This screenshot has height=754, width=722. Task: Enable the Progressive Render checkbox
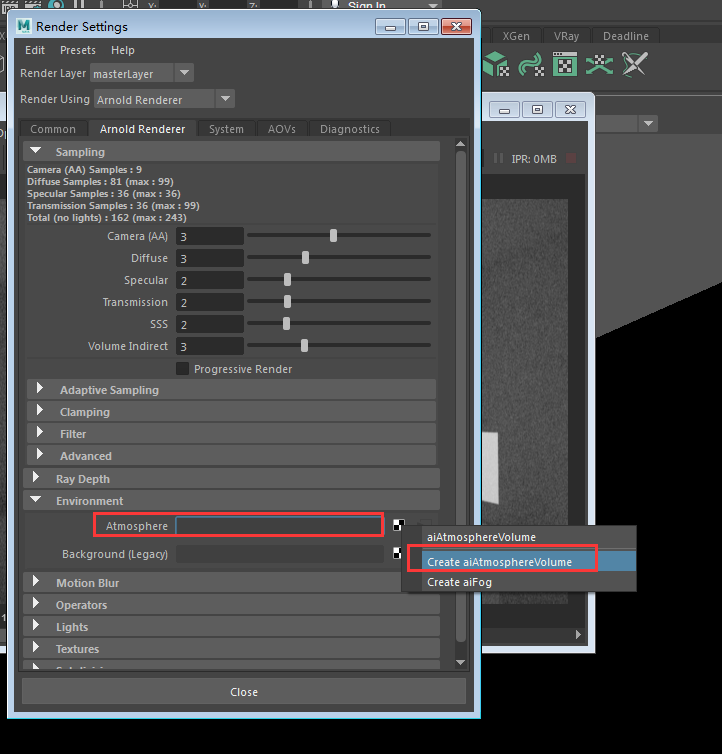click(x=182, y=369)
